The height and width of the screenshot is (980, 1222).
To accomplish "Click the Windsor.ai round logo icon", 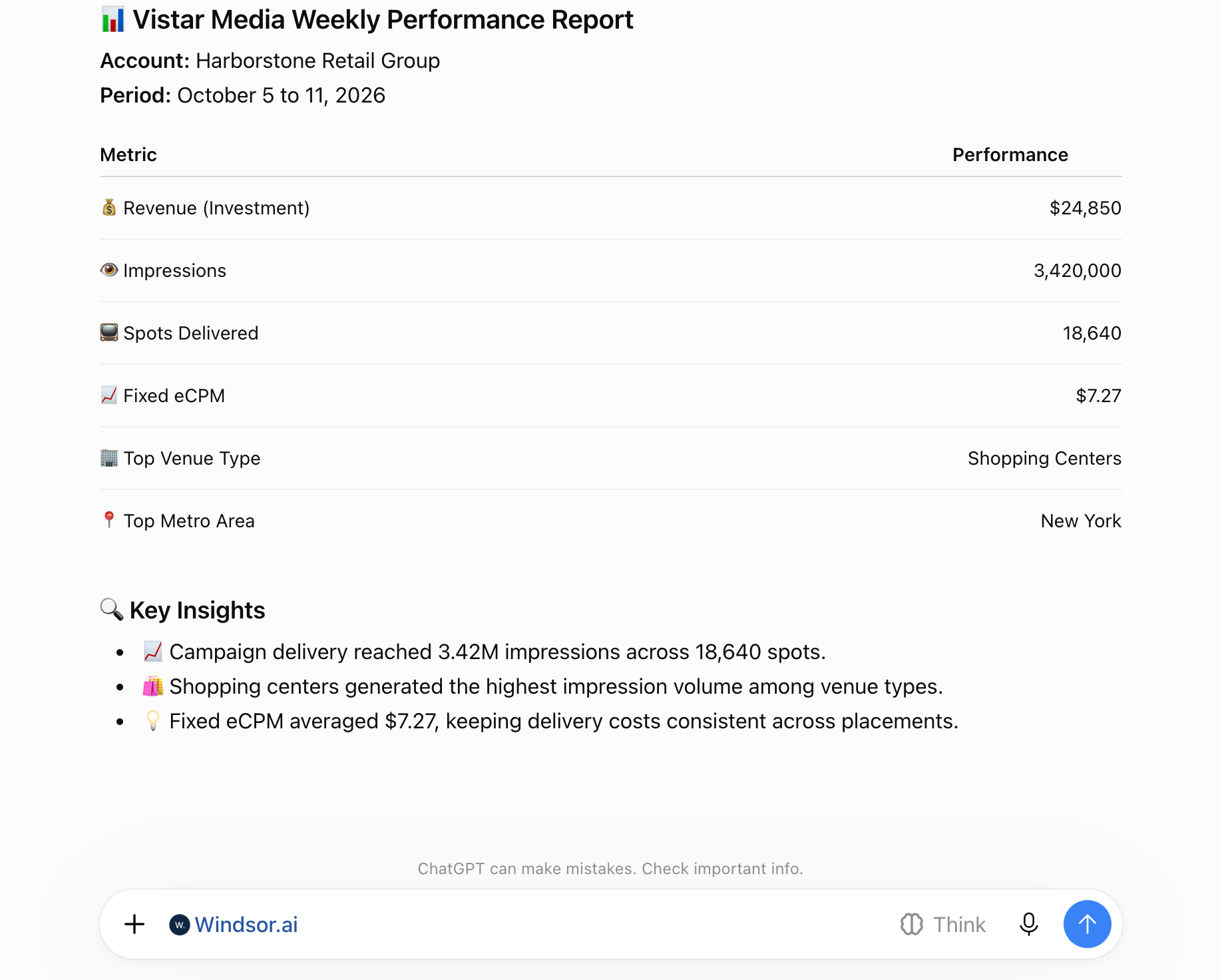I will 180,925.
